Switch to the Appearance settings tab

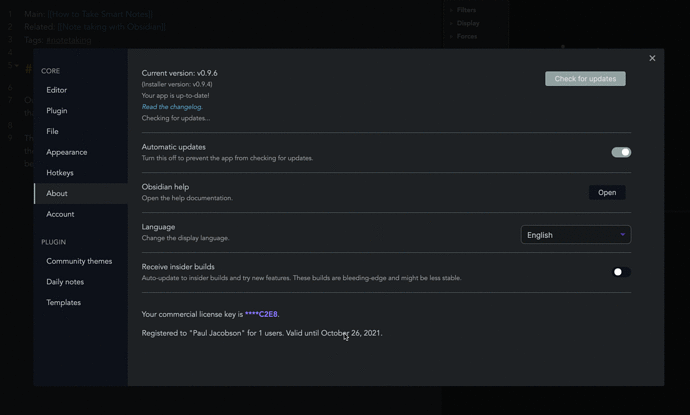pos(67,152)
